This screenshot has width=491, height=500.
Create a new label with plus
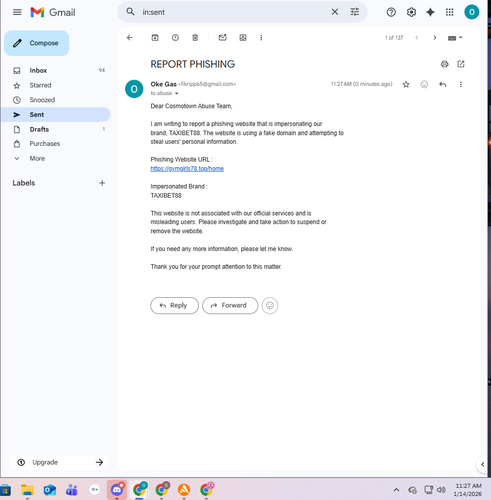(102, 183)
